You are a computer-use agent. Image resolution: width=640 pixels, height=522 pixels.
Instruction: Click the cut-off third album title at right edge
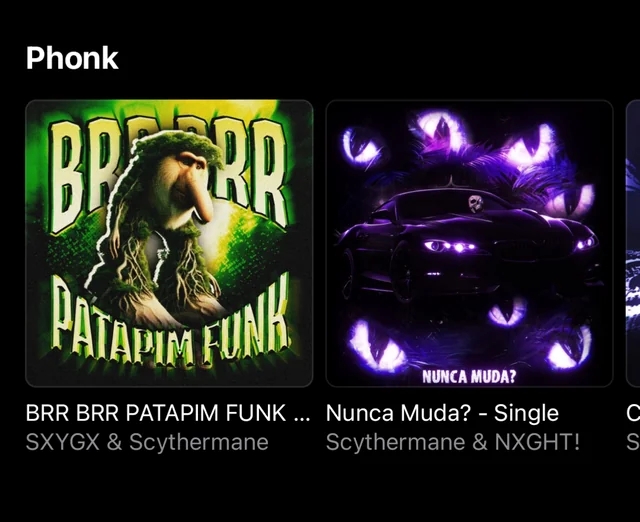click(633, 413)
